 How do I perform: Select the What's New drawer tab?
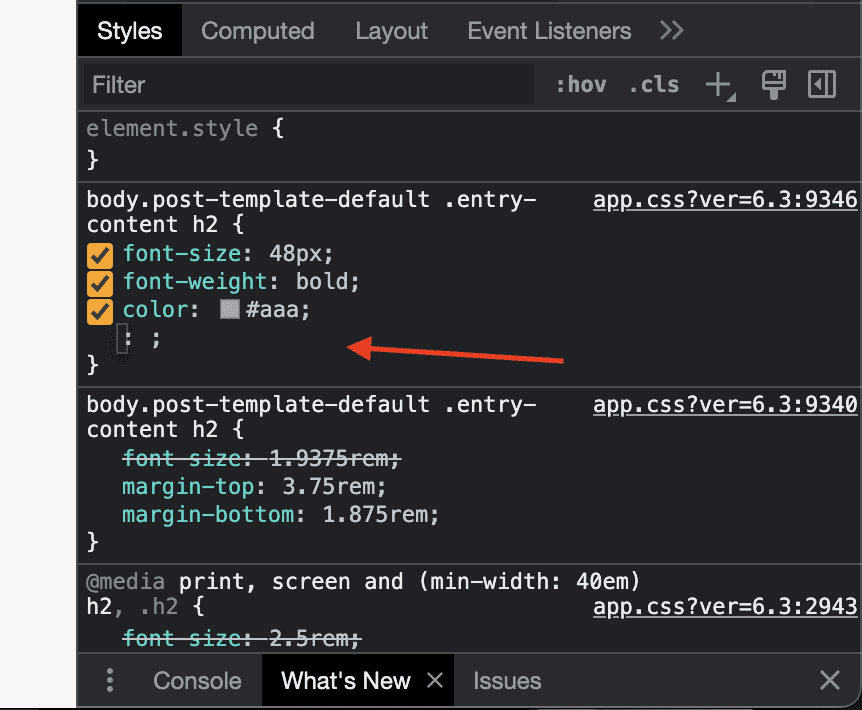pos(346,681)
